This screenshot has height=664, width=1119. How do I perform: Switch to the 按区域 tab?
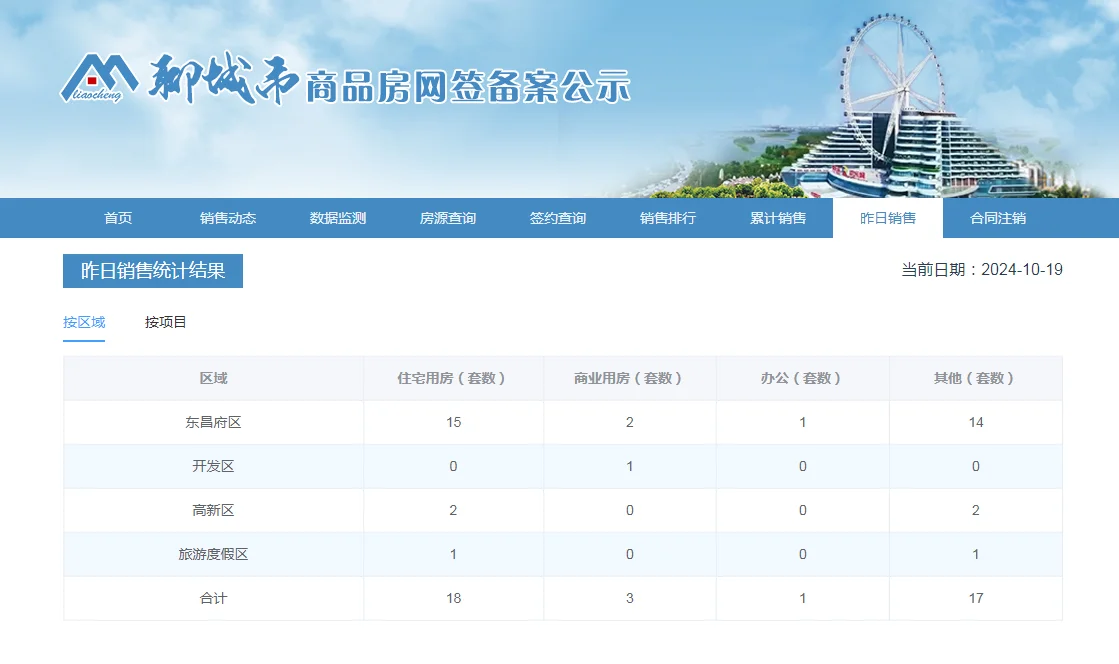(x=84, y=322)
